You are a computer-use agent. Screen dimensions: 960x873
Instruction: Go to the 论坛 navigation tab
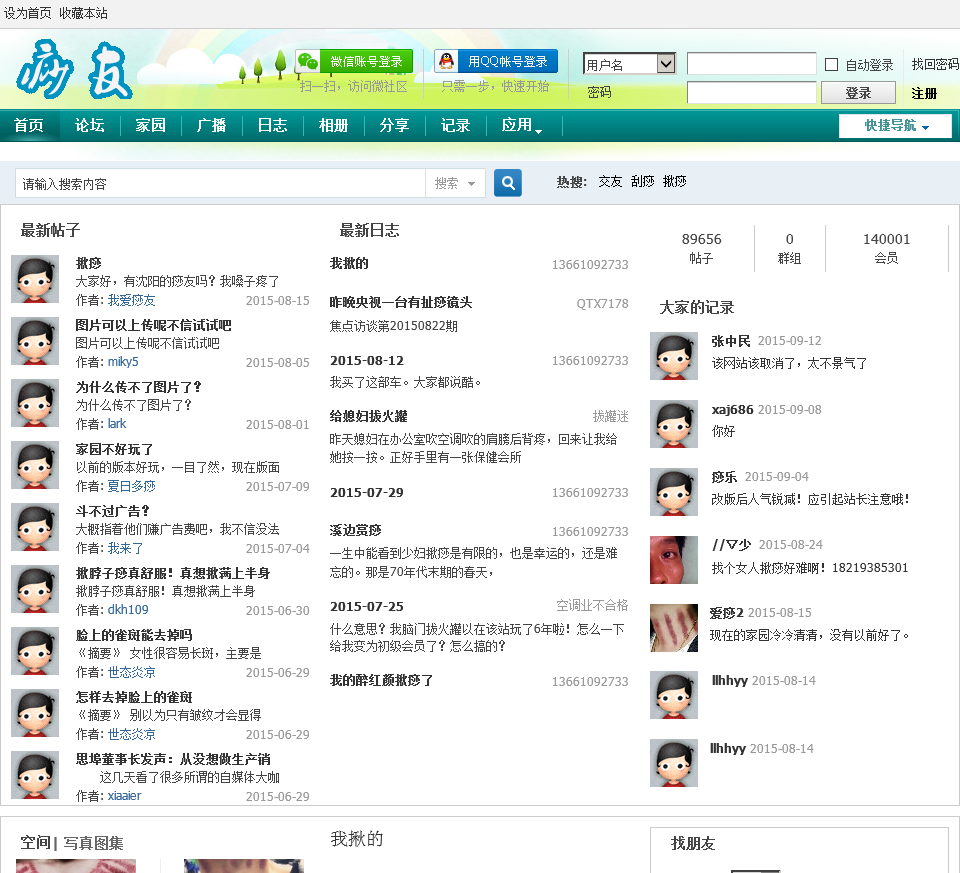90,126
